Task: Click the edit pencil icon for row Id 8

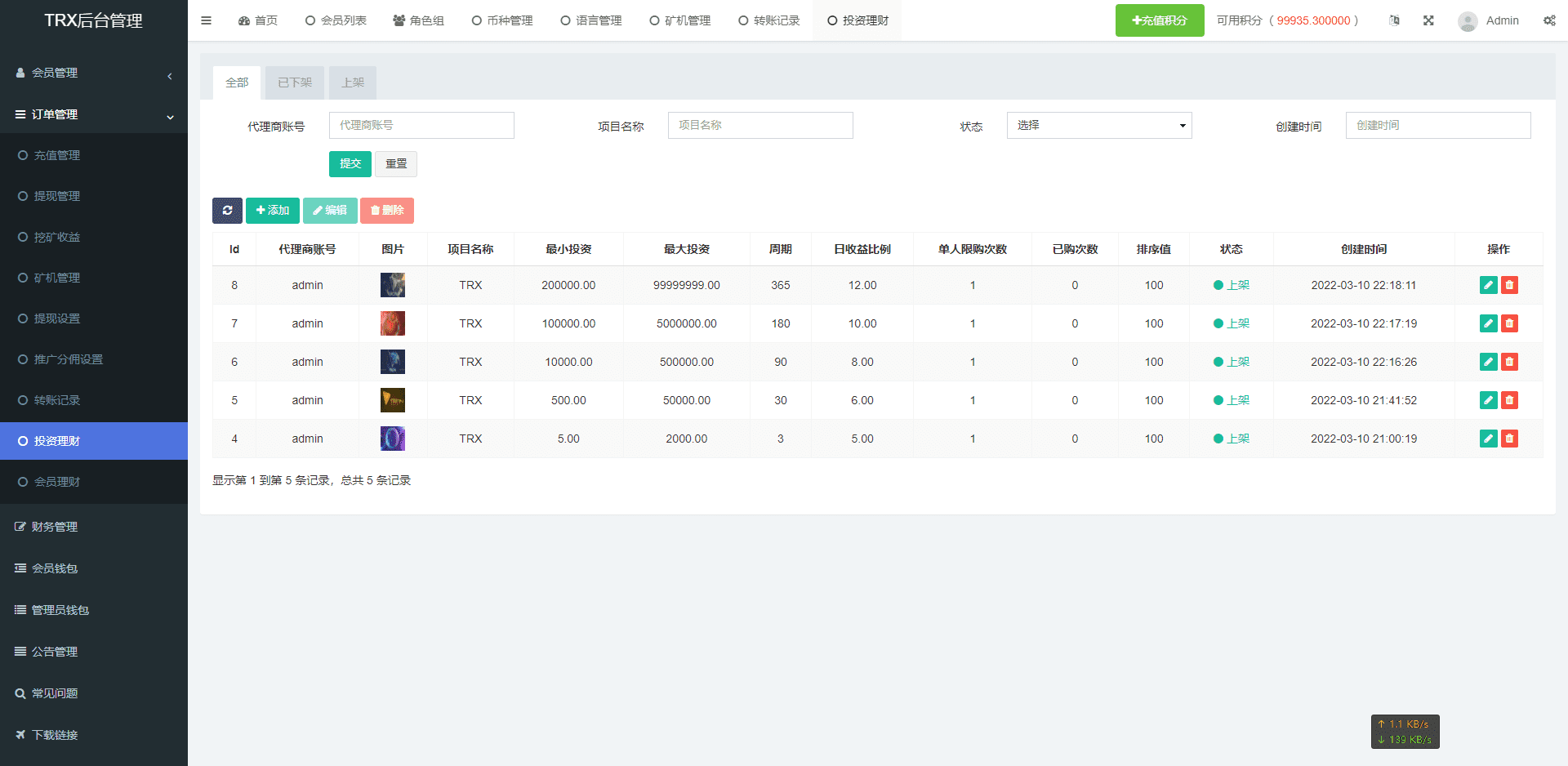Action: pos(1488,285)
